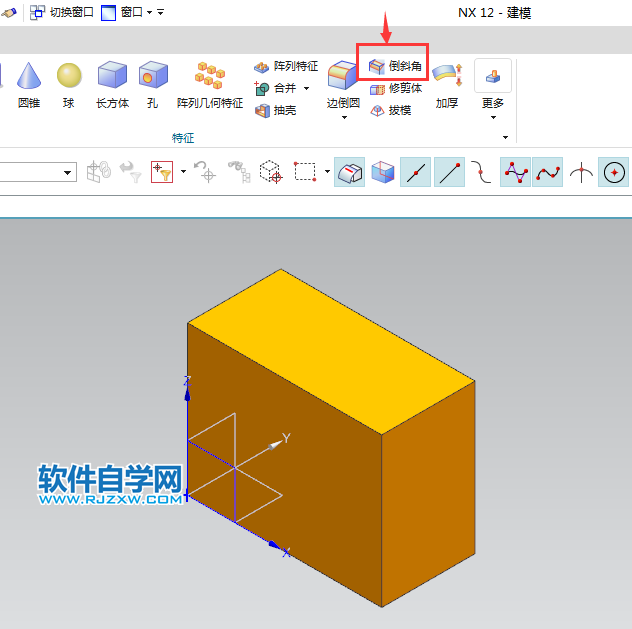Toggle the highlighted sheet-face selection icon
This screenshot has width=632, height=629.
tap(349, 172)
